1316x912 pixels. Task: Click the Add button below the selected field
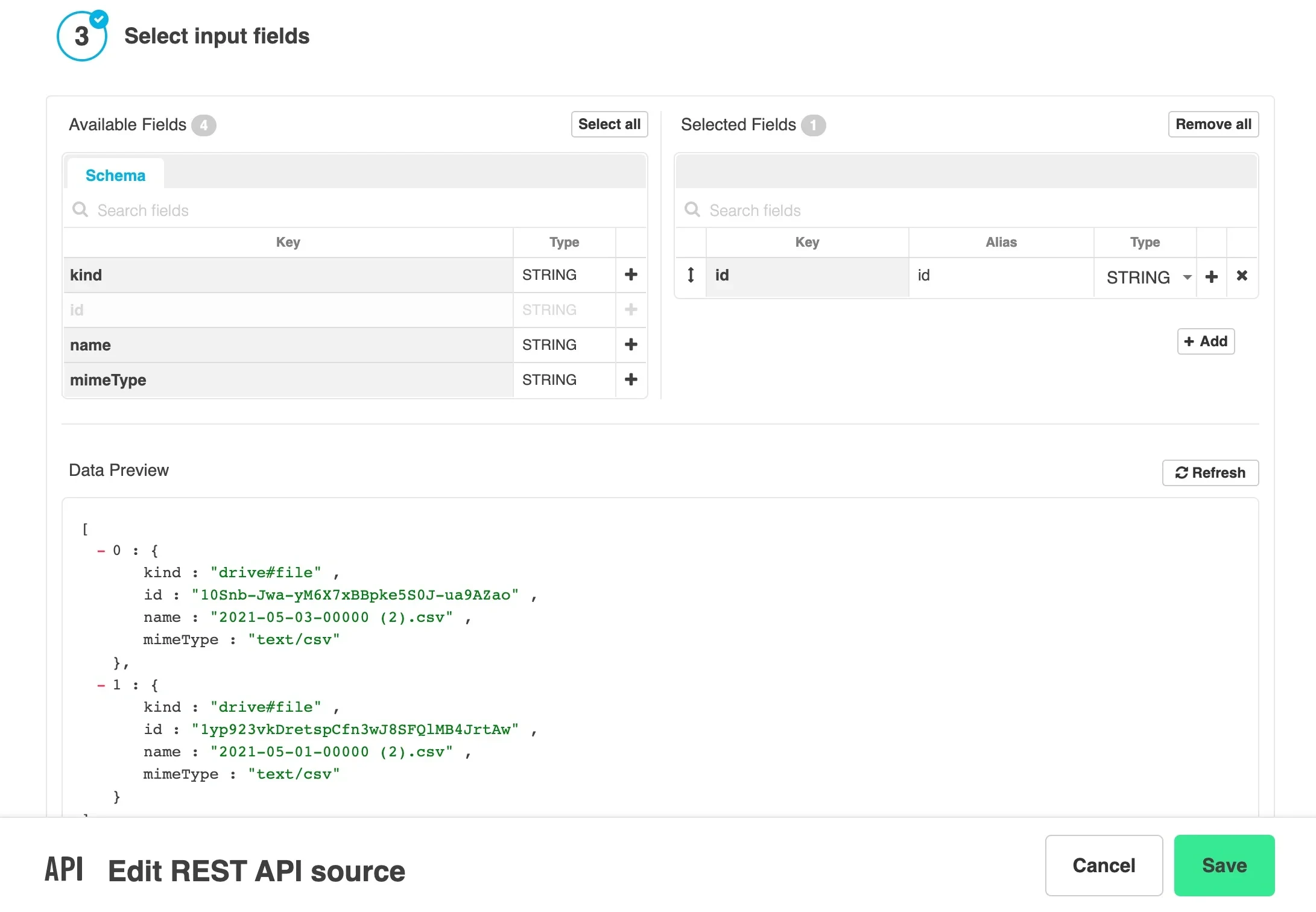coord(1205,341)
